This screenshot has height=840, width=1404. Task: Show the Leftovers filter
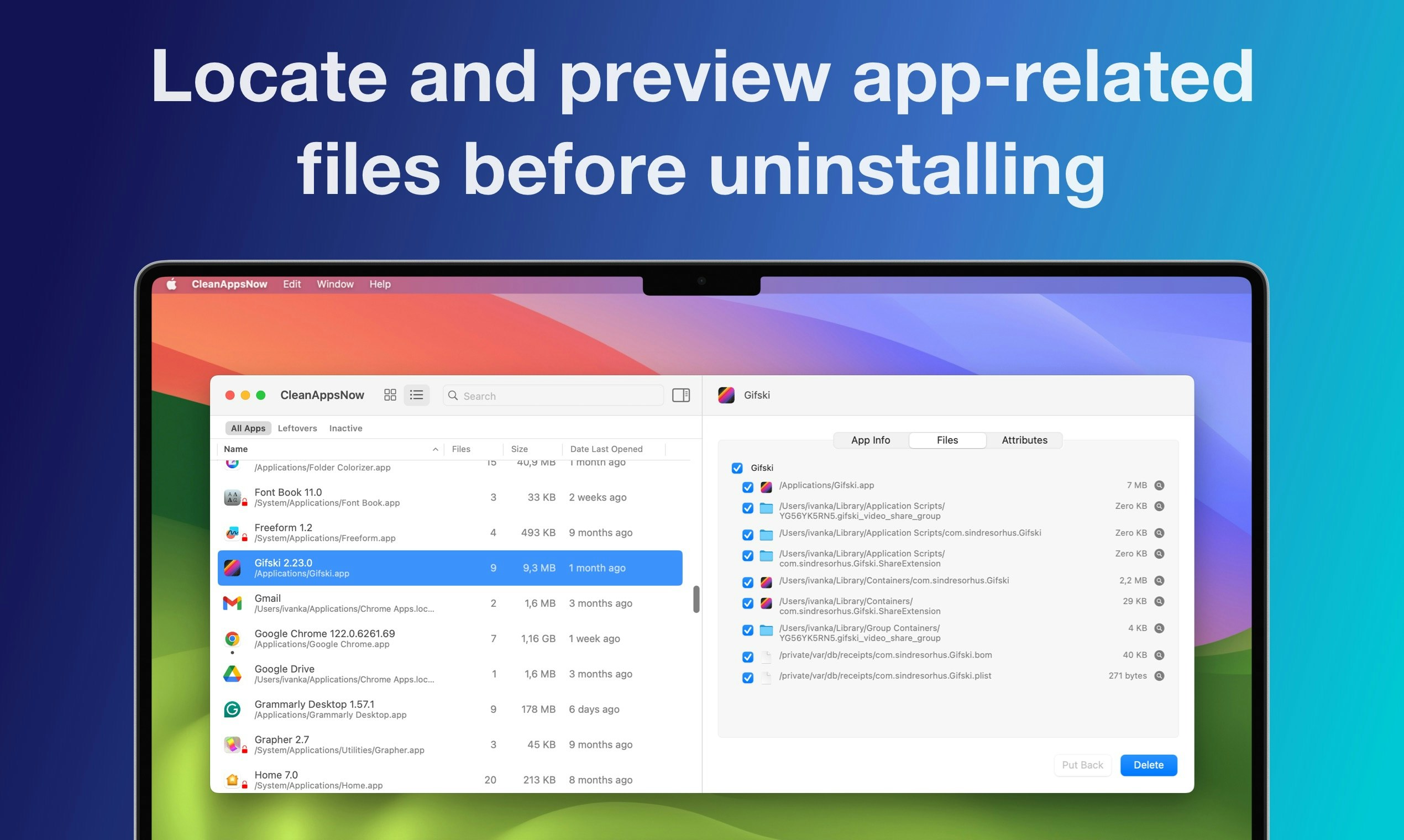[x=297, y=428]
